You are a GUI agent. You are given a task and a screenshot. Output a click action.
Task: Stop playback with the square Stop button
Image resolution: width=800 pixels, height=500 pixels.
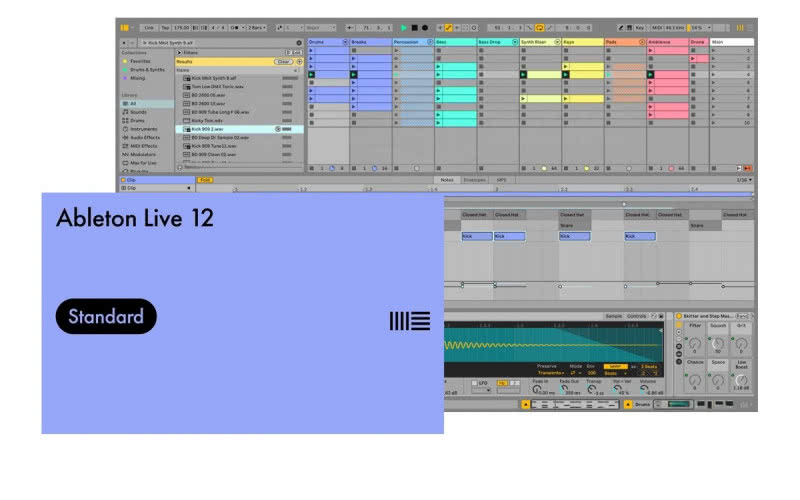(414, 28)
